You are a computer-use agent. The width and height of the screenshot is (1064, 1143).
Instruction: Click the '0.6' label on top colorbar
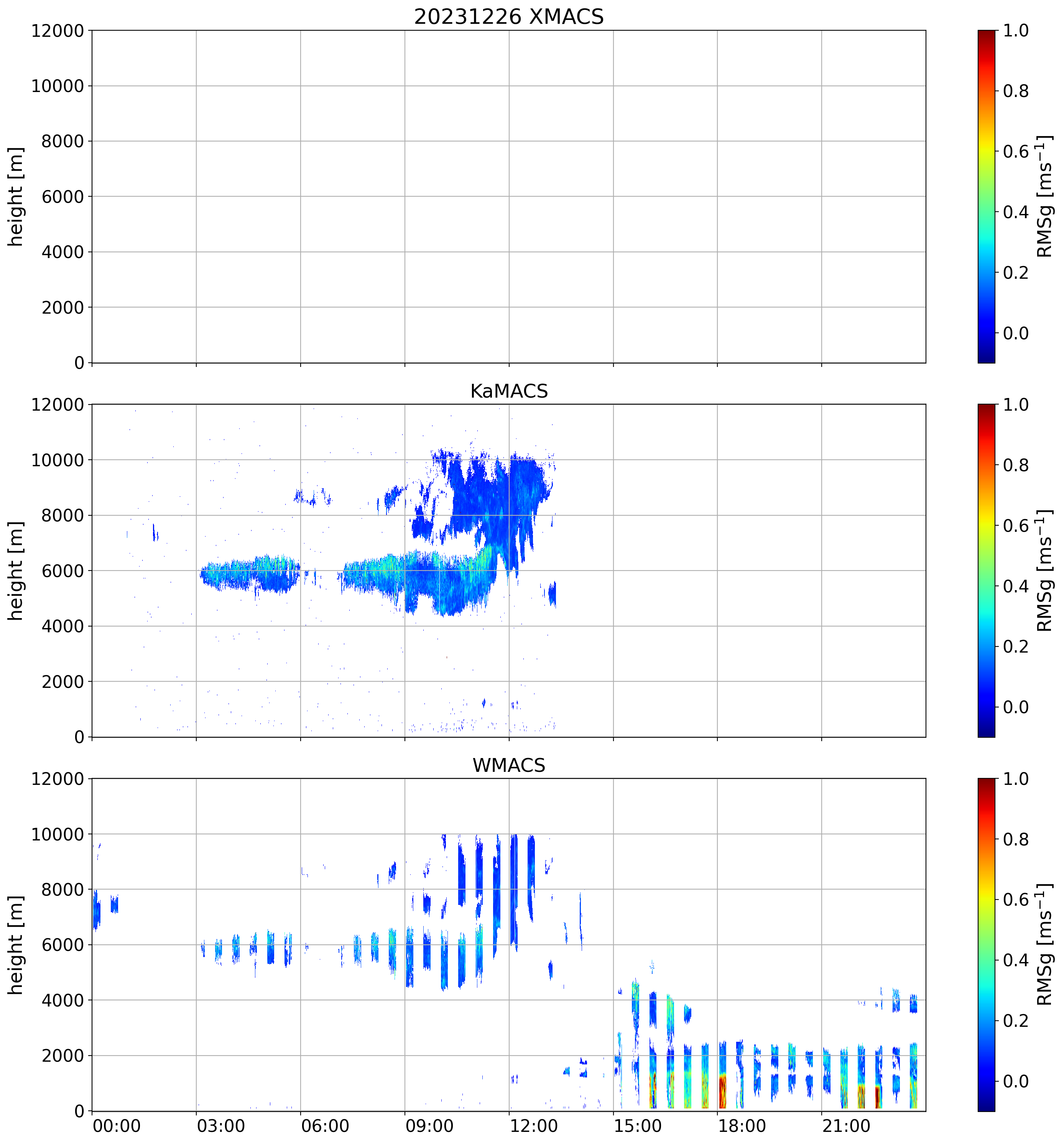click(x=1016, y=152)
